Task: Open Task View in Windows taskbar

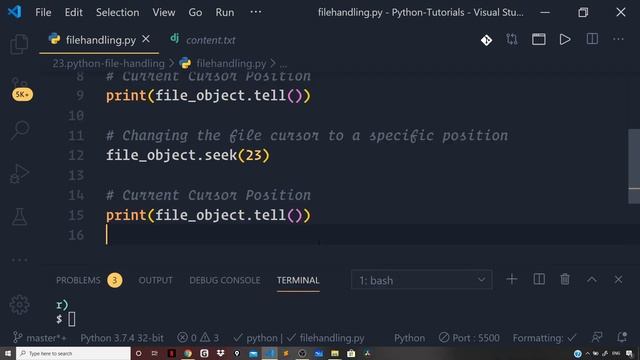Action: click(155, 353)
